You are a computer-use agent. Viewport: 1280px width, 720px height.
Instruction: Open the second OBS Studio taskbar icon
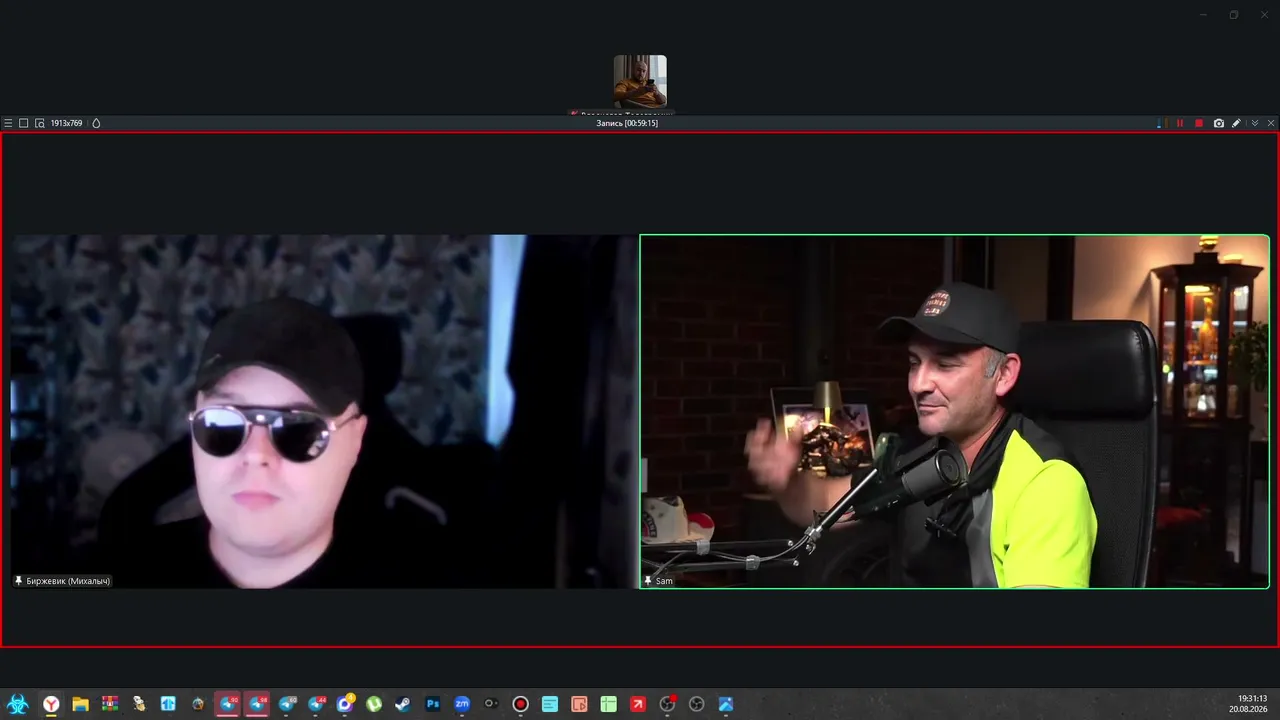(696, 704)
